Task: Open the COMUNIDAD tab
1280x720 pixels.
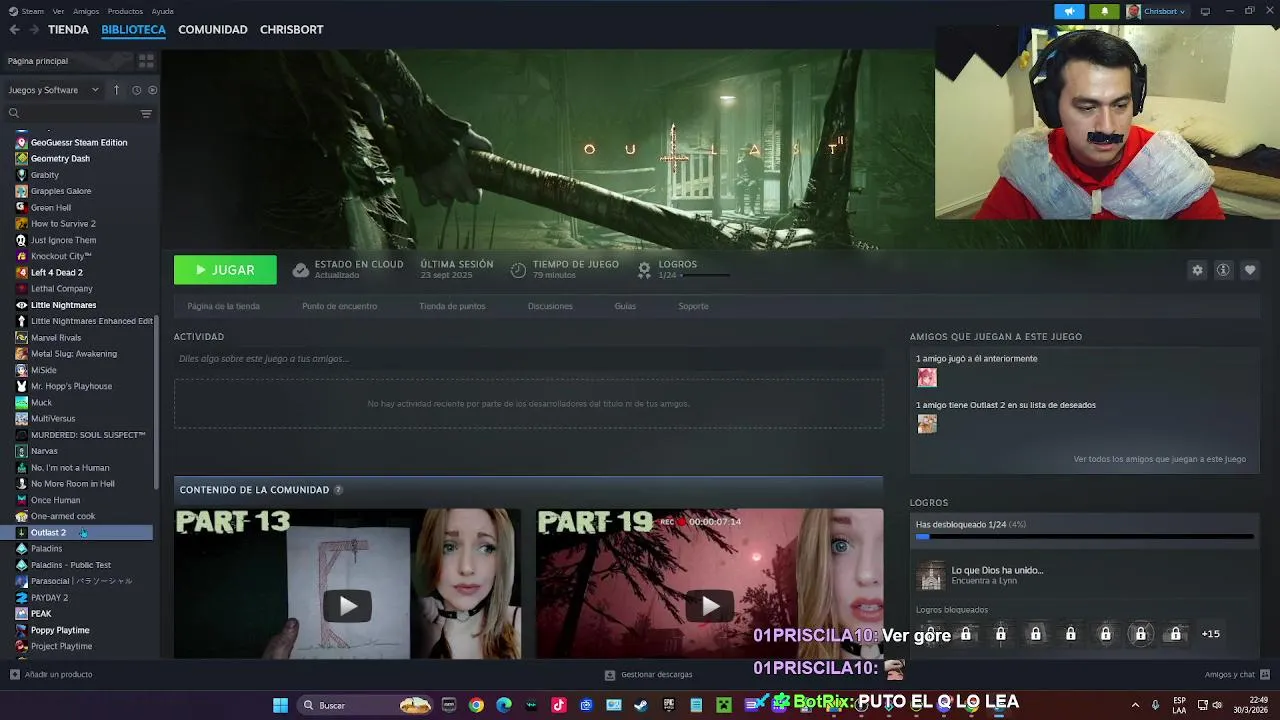Action: click(x=213, y=30)
